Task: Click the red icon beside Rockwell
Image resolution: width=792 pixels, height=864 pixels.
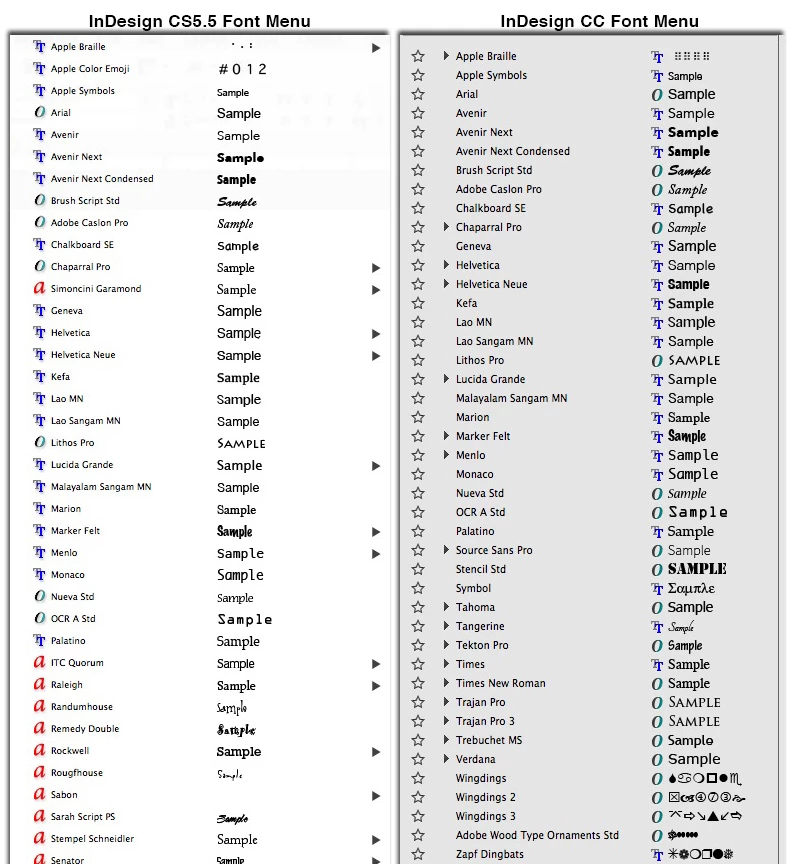Action: coord(39,750)
